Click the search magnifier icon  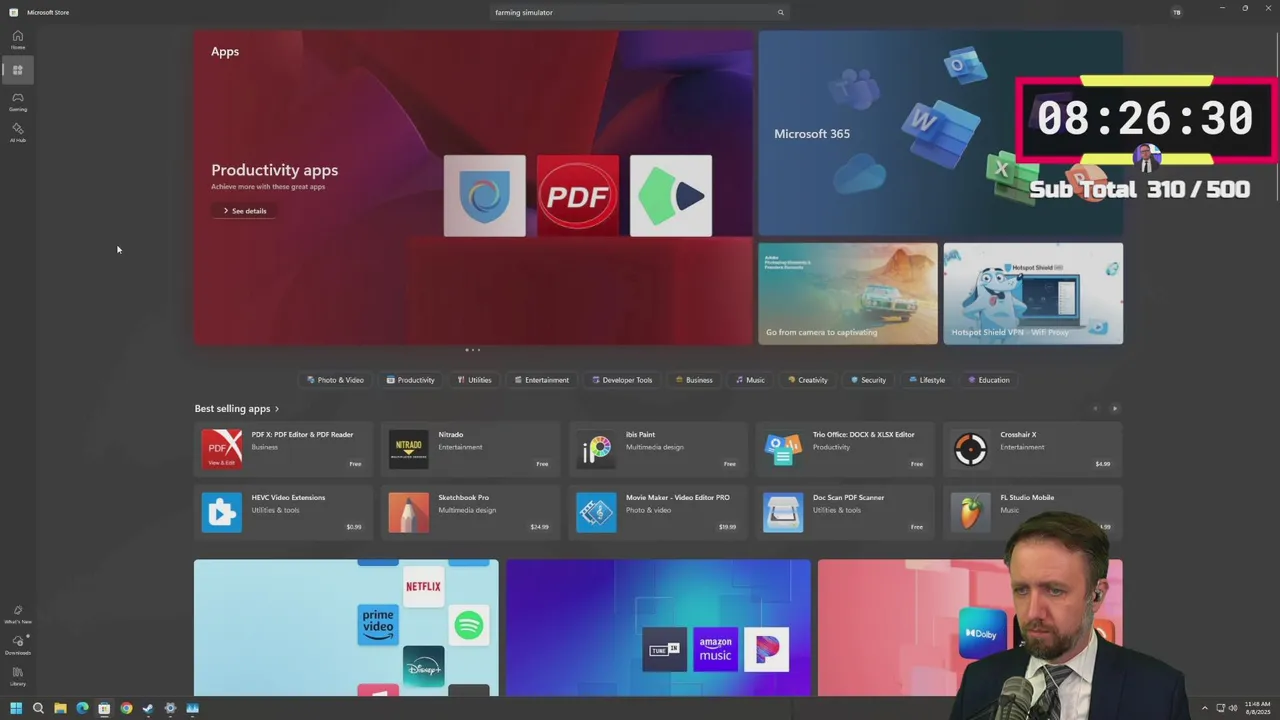(781, 13)
